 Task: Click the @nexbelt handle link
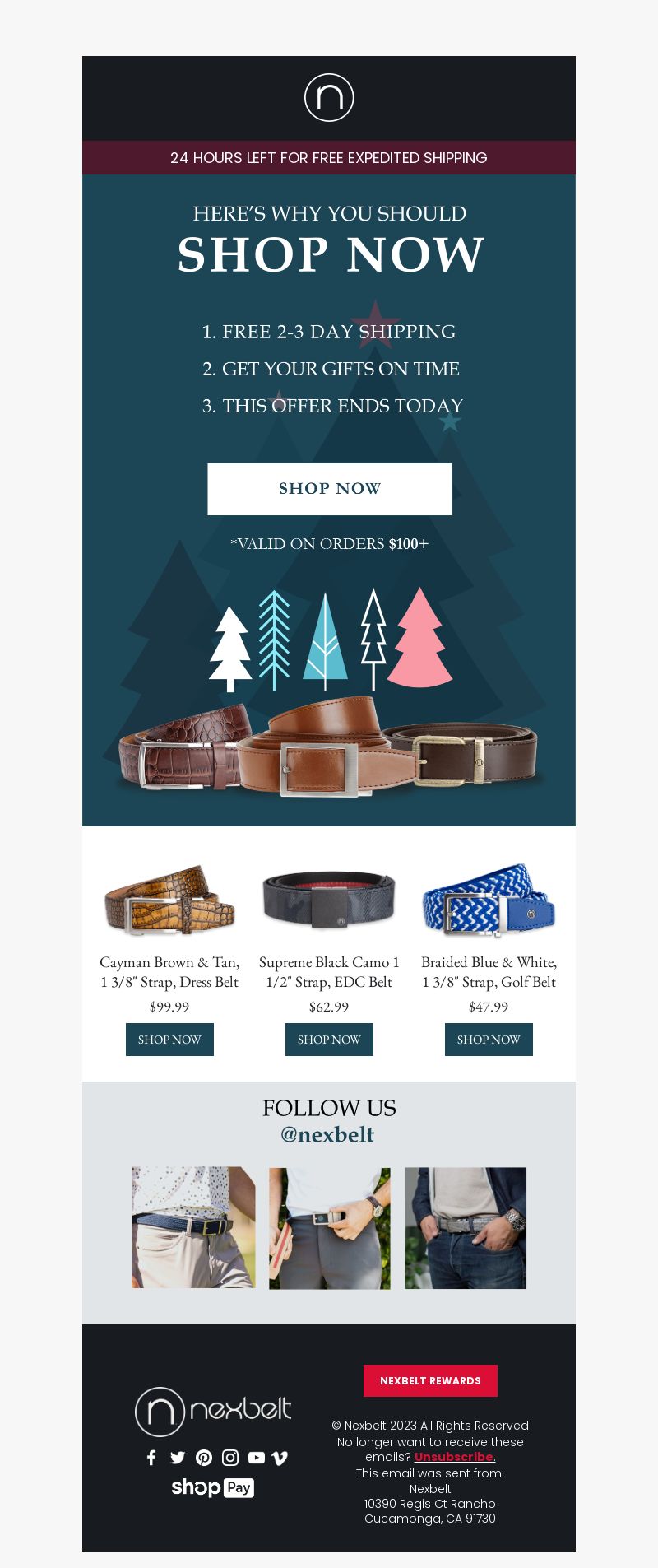[327, 1134]
